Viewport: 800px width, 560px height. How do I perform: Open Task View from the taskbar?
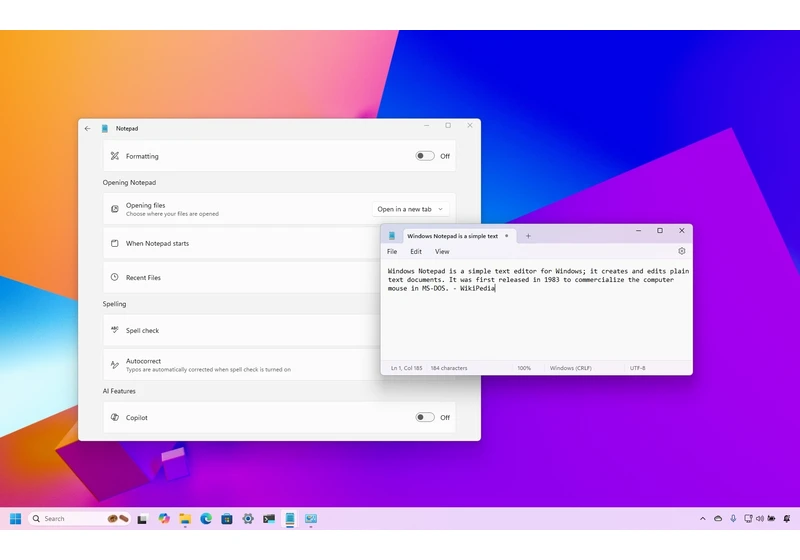click(x=142, y=519)
